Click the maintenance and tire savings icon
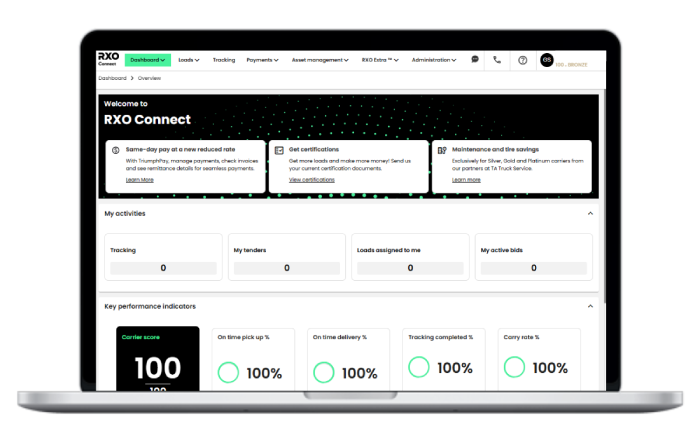 point(443,149)
